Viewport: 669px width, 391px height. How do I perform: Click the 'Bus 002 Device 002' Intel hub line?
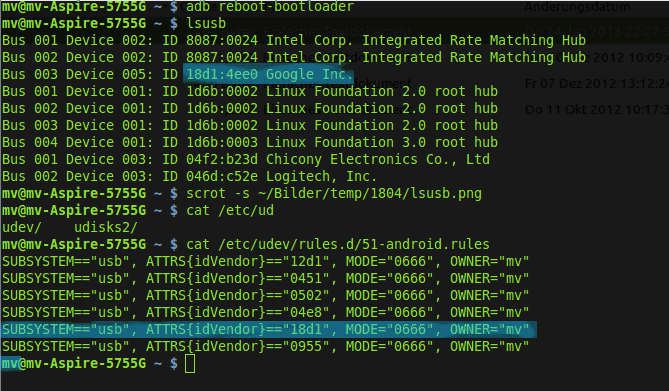294,57
